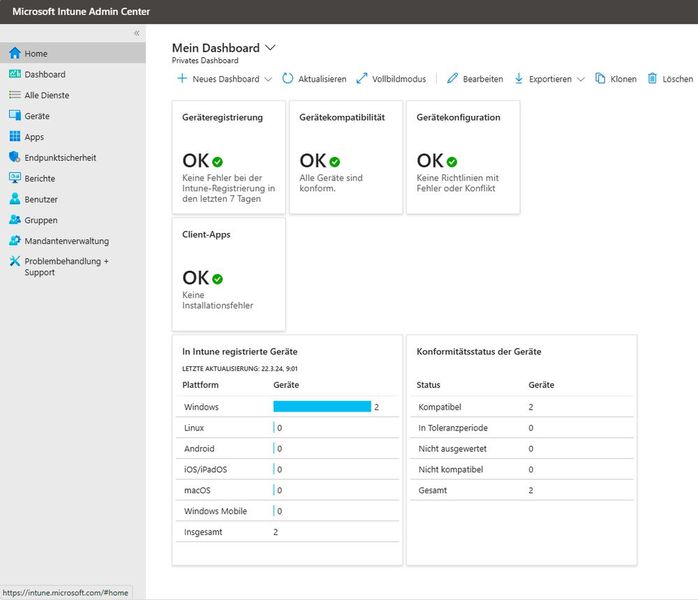
Task: Click the Gesamt status row label
Action: 433,490
